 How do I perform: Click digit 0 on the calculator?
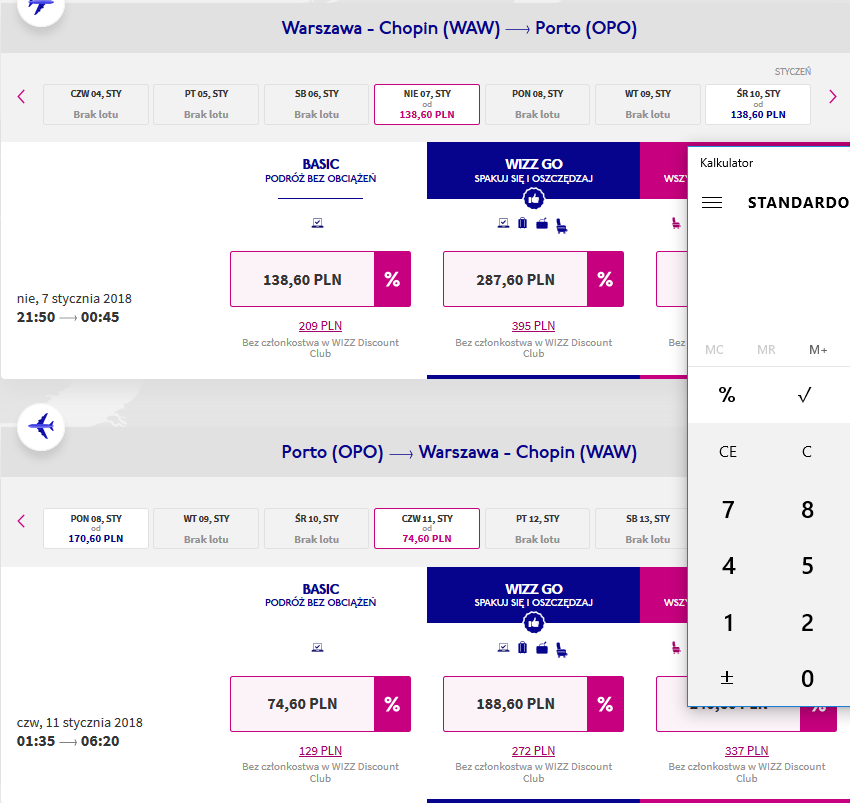[807, 678]
